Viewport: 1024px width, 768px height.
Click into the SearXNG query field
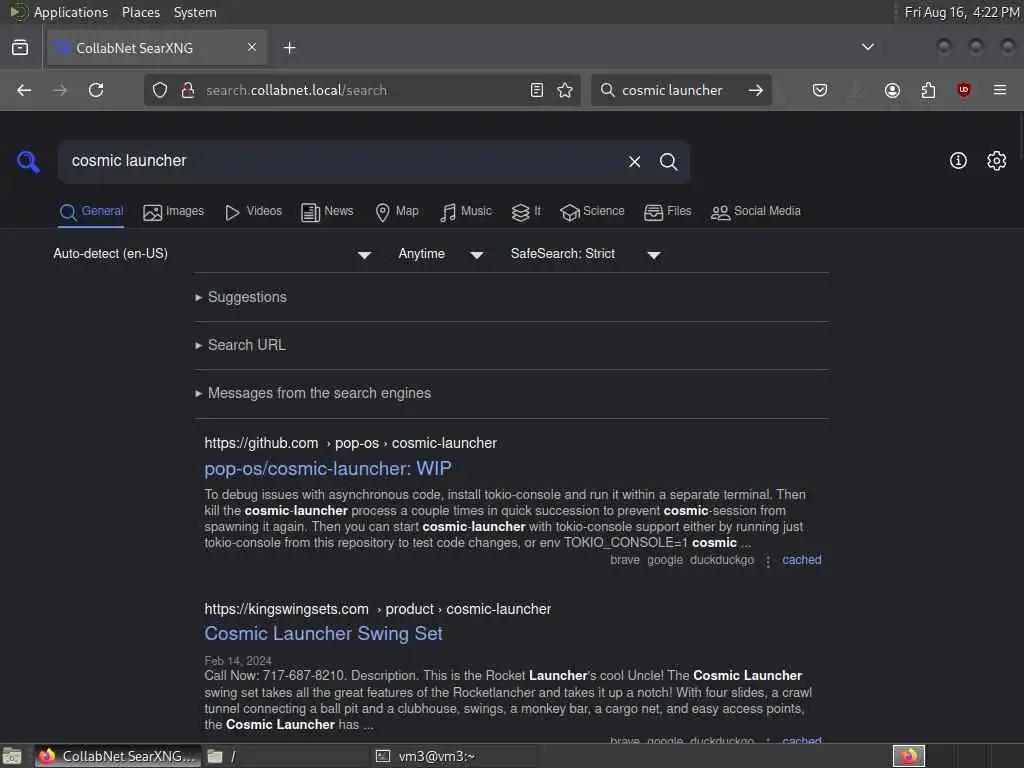340,161
